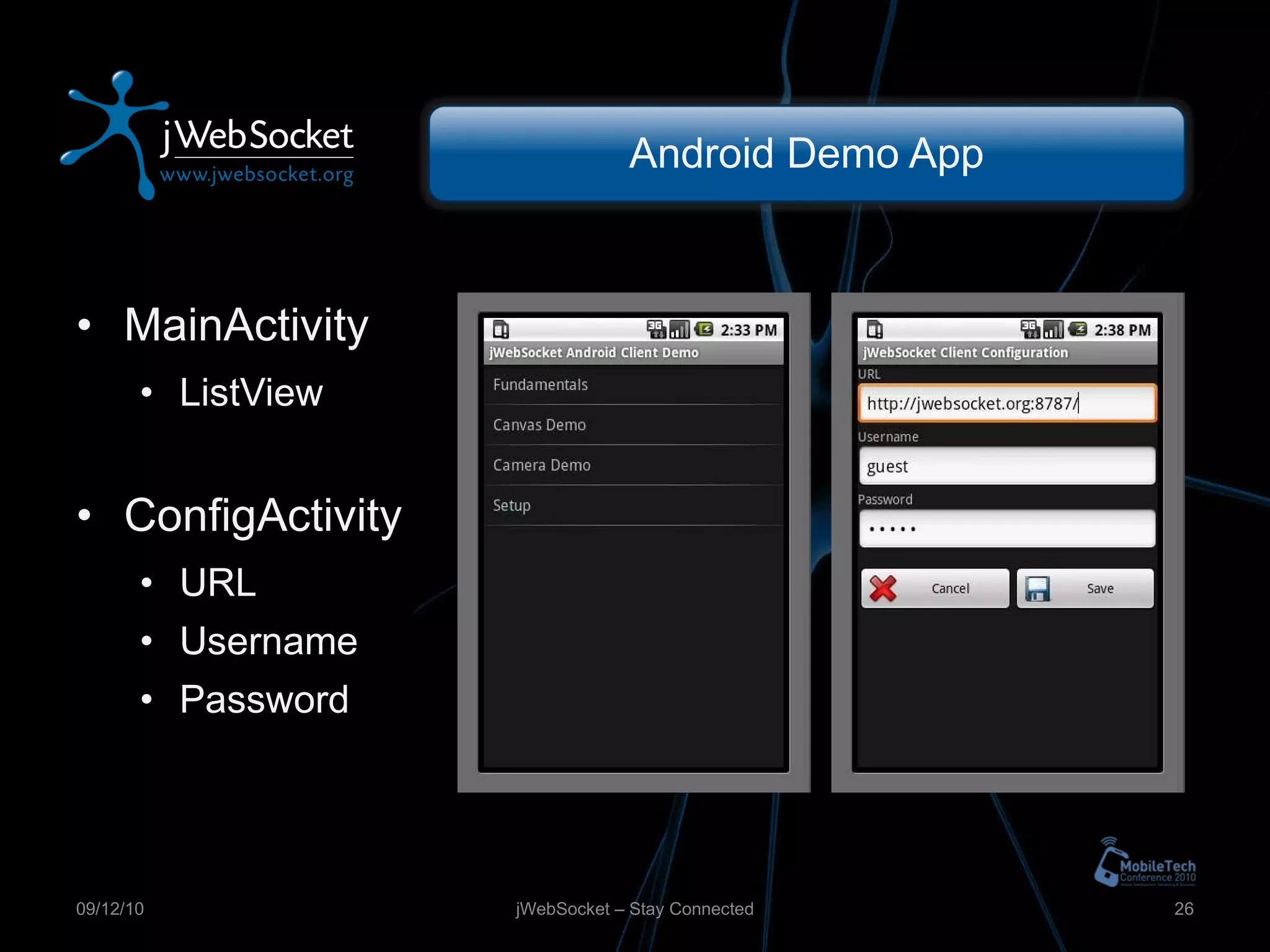The image size is (1270, 952).
Task: Click the MainActivity bullet text
Action: 246,325
